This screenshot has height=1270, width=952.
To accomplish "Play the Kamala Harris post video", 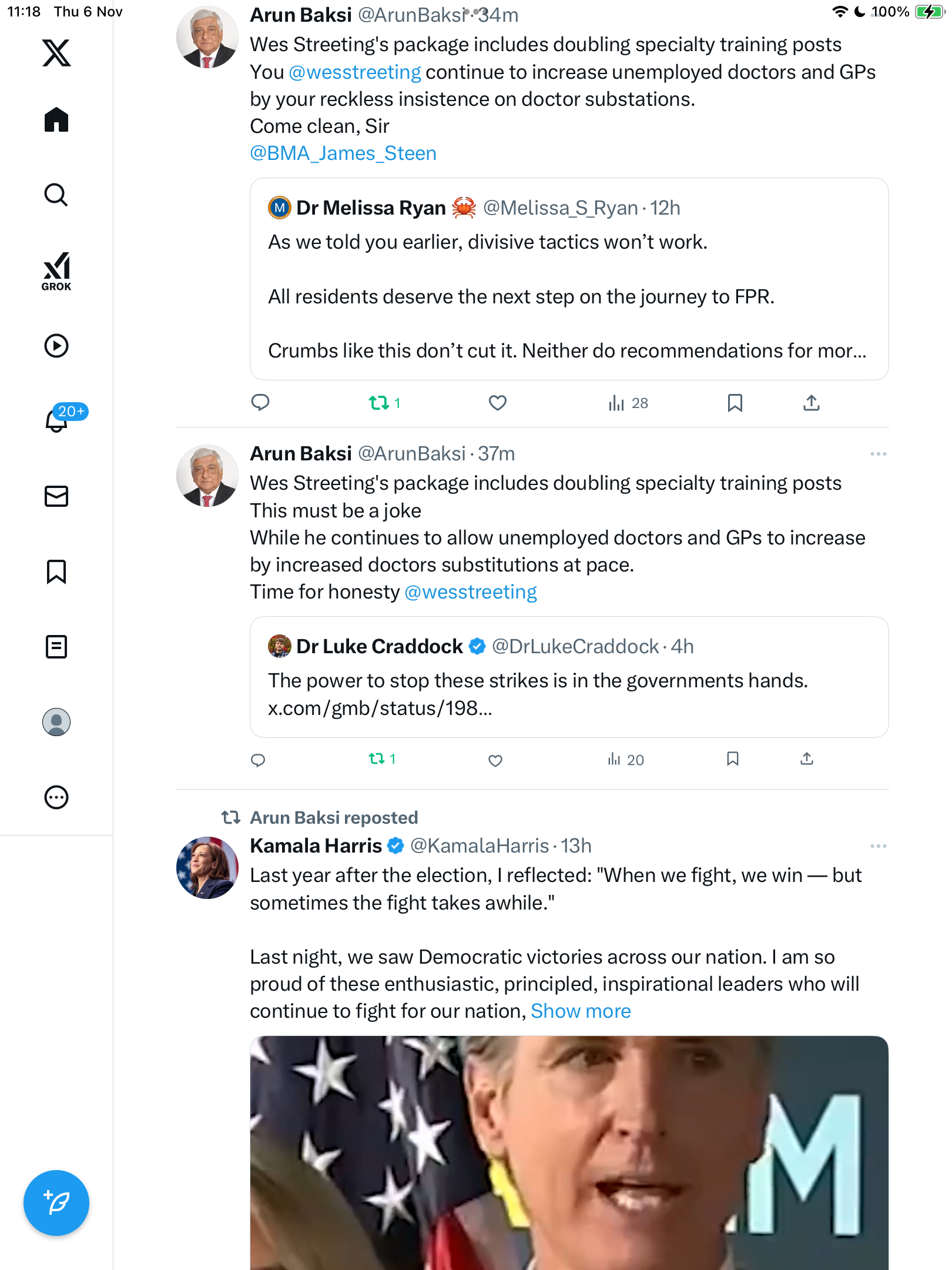I will click(569, 1152).
